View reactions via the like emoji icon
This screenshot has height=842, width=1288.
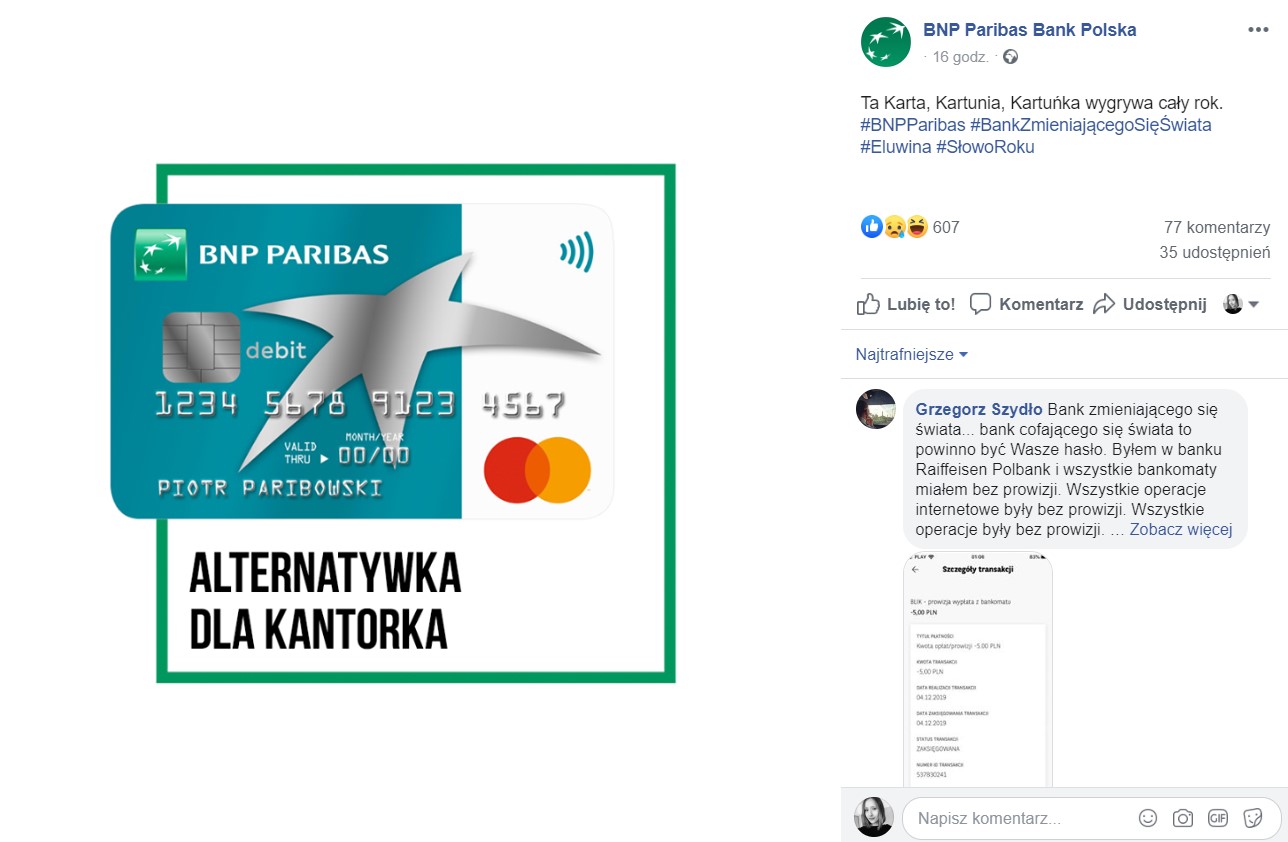(872, 227)
